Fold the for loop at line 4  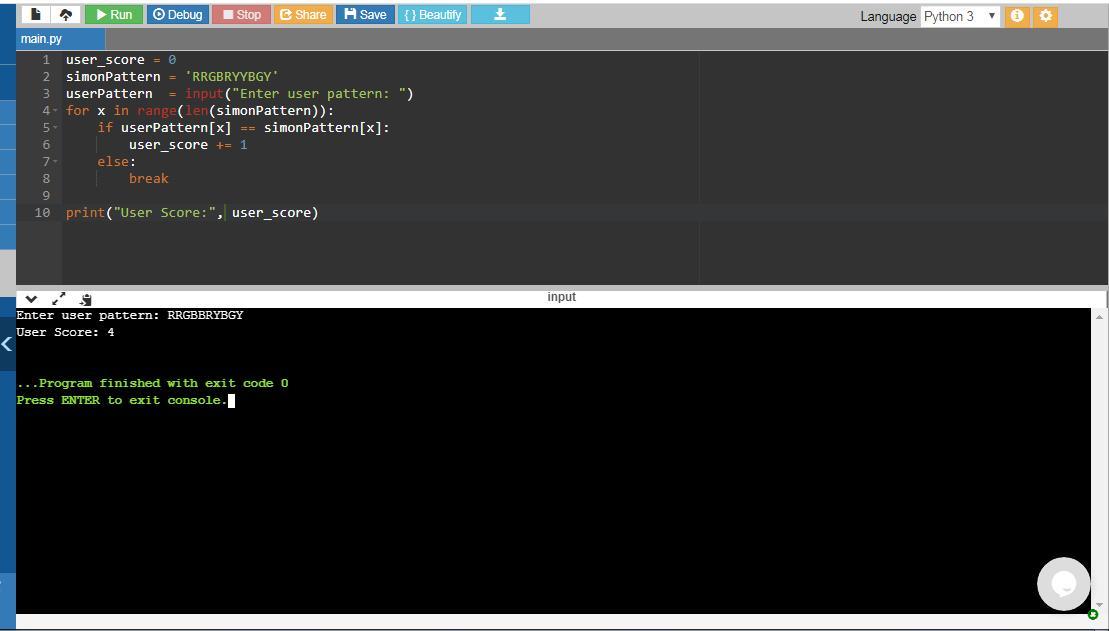55,111
